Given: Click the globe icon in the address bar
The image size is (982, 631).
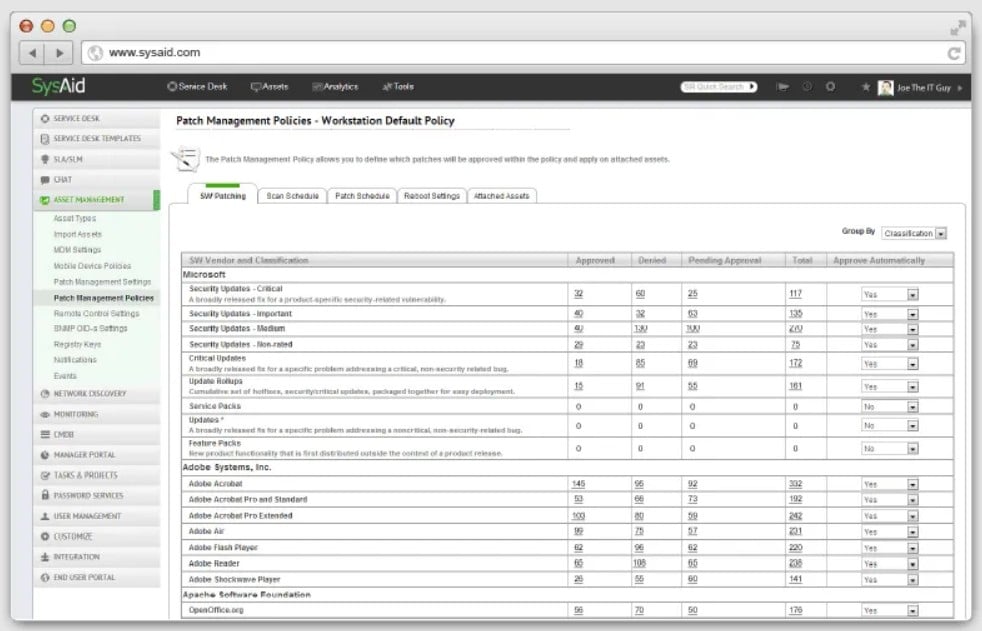Looking at the screenshot, I should click(x=95, y=53).
